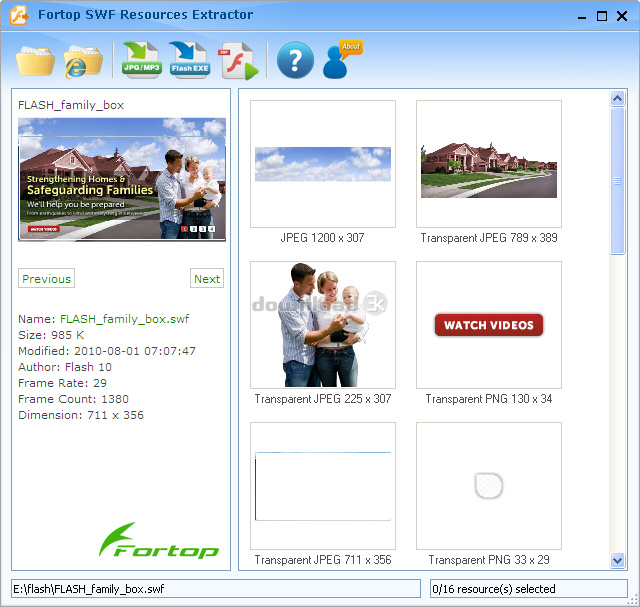Open SWF file from local folder icon
This screenshot has width=640, height=607.
pos(35,61)
